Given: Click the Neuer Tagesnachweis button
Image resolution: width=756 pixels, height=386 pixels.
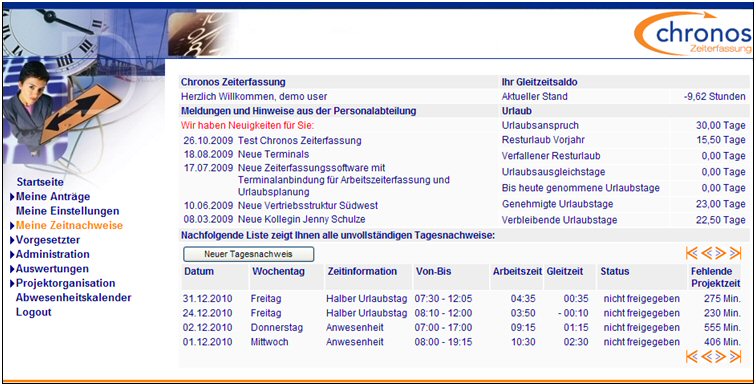Looking at the screenshot, I should pos(248,254).
